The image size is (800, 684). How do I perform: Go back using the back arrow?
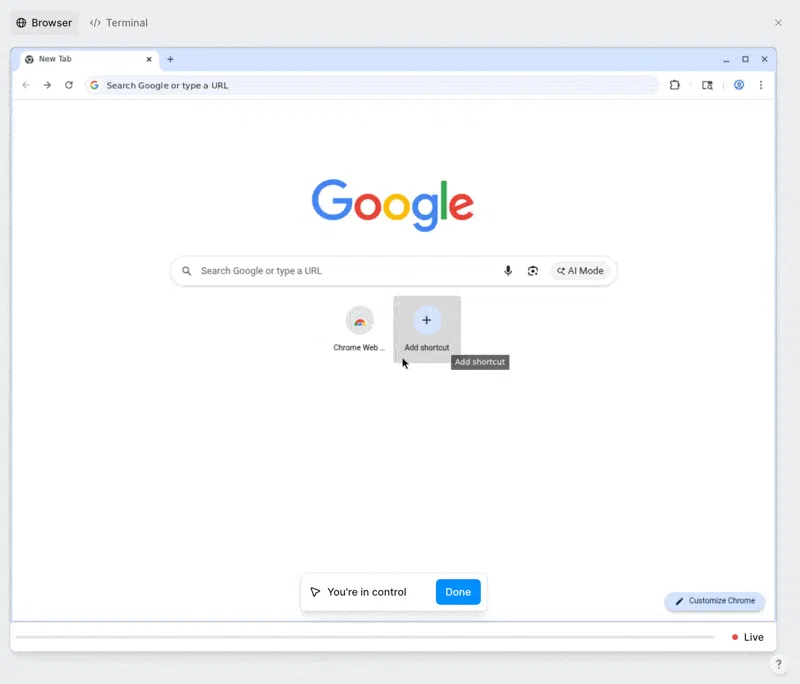point(26,85)
